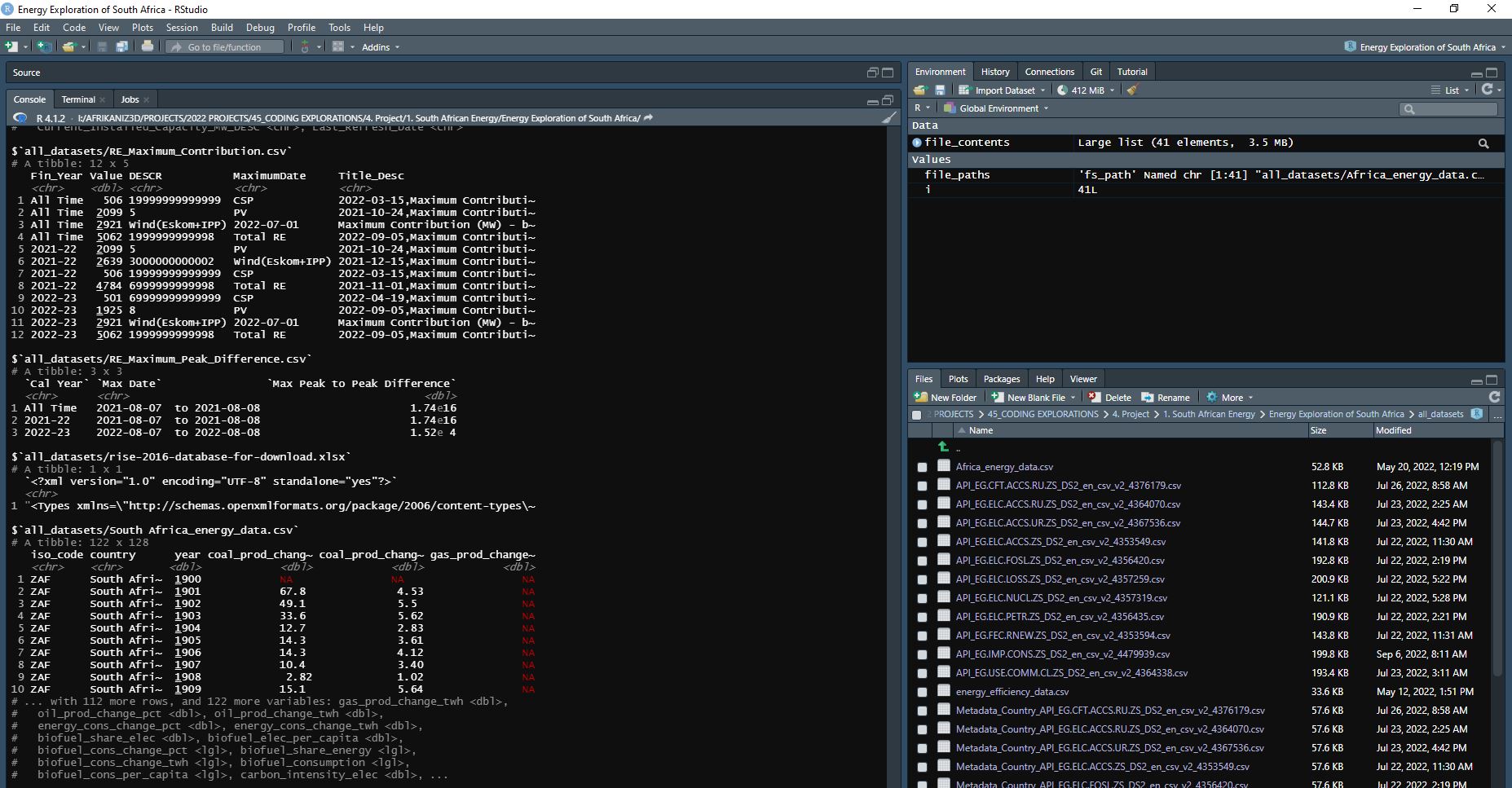Tick the checkbox for Africa_energy_data.csv

click(922, 468)
